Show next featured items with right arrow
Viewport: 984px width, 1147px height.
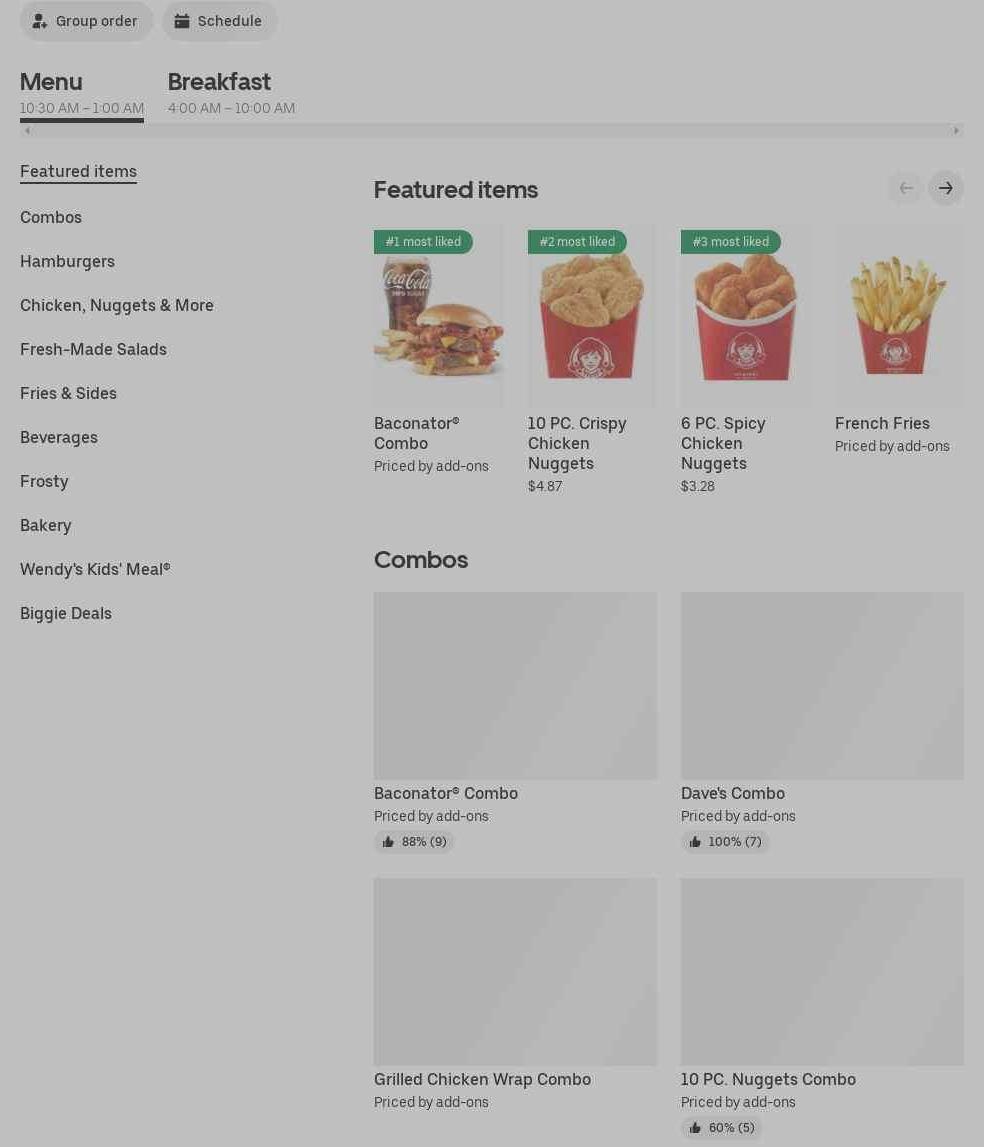[945, 189]
